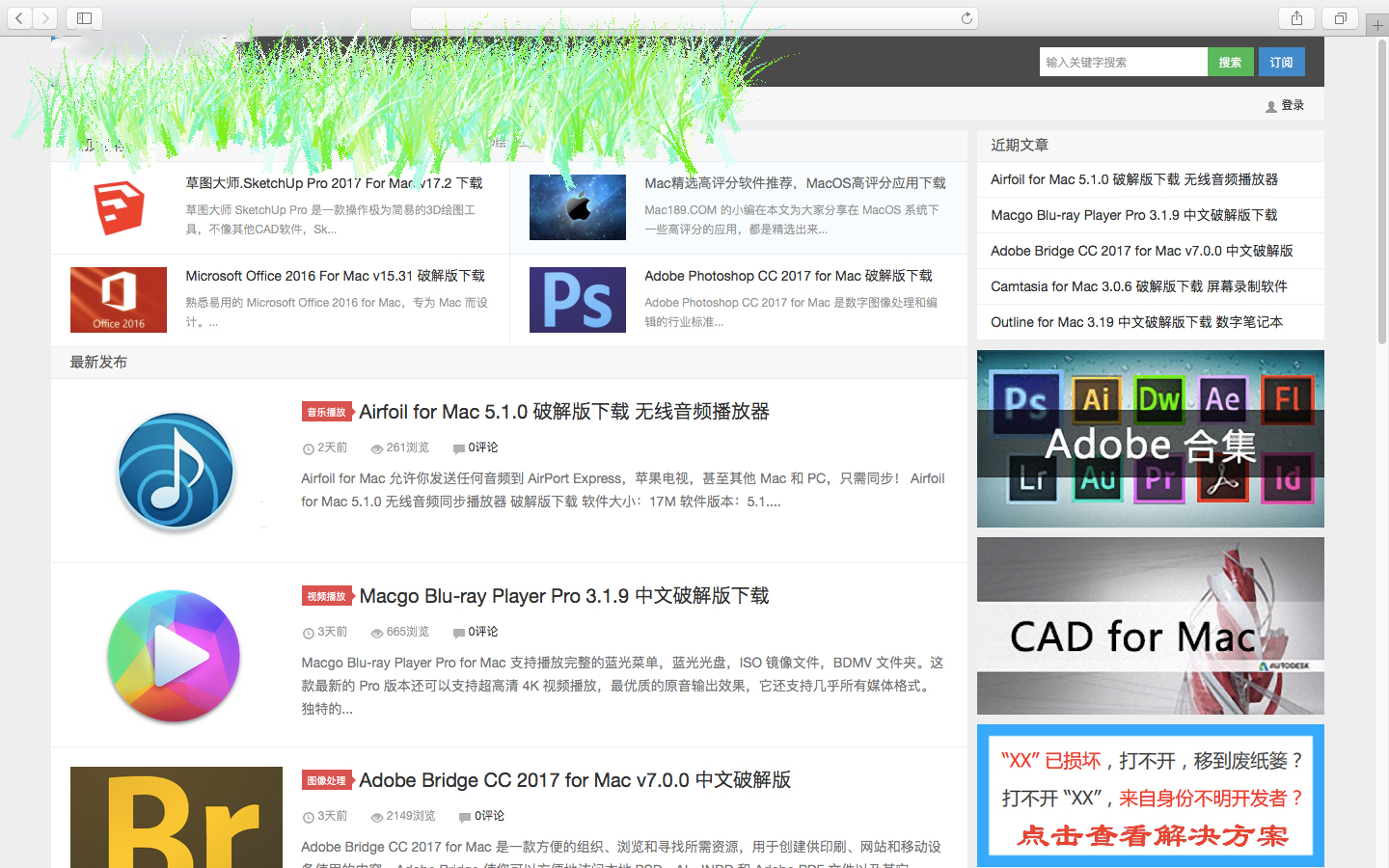Click the 音乐播放 category tag

326,412
